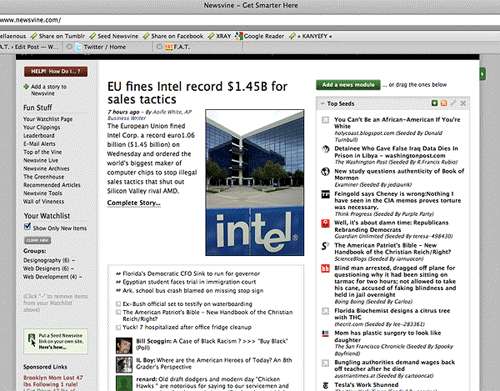Click the TP icon beside Feingold story

coord(325,194)
